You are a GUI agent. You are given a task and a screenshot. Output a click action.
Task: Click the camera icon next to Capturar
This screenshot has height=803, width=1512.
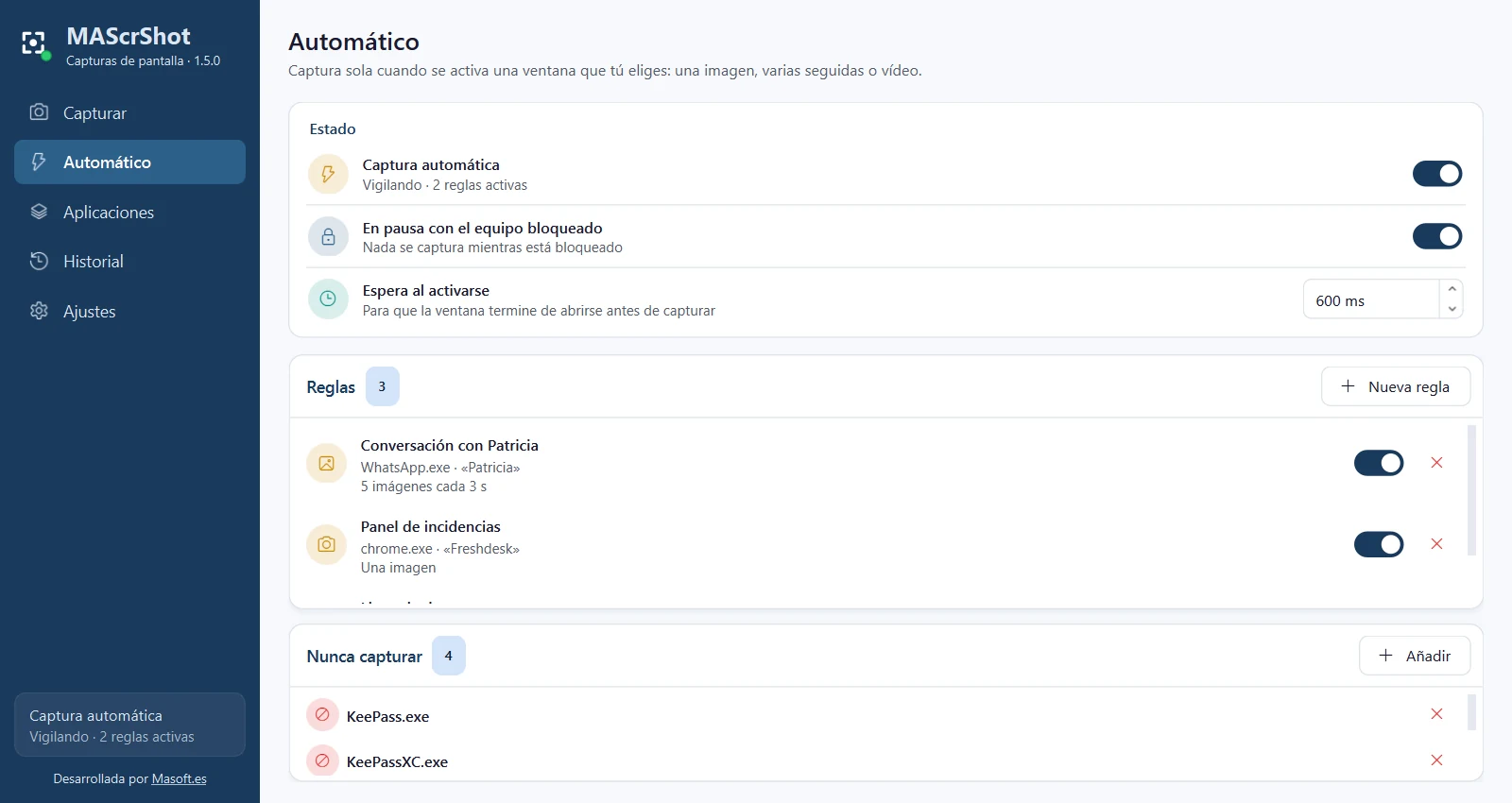pyautogui.click(x=39, y=111)
